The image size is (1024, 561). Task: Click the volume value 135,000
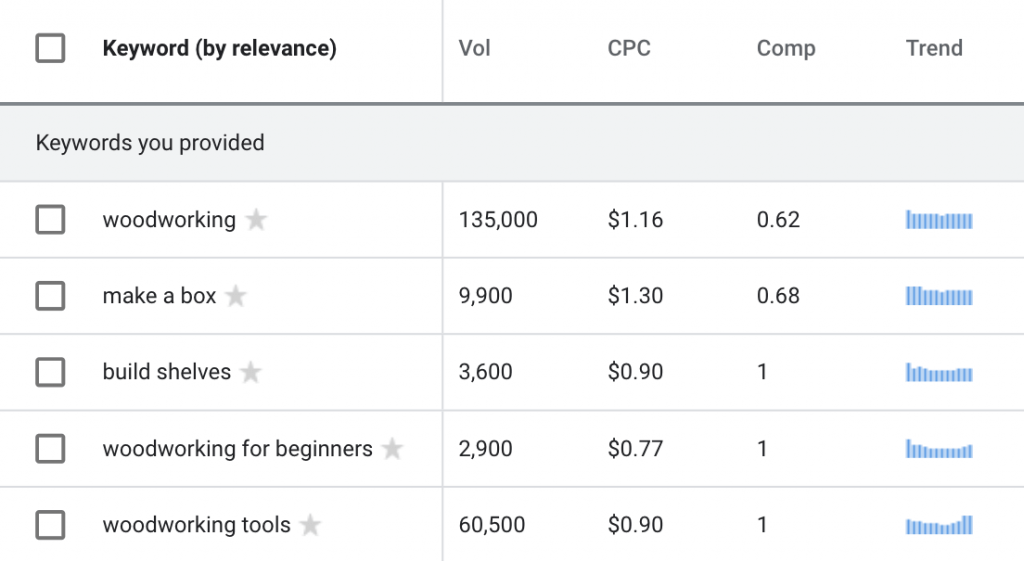[x=498, y=220]
